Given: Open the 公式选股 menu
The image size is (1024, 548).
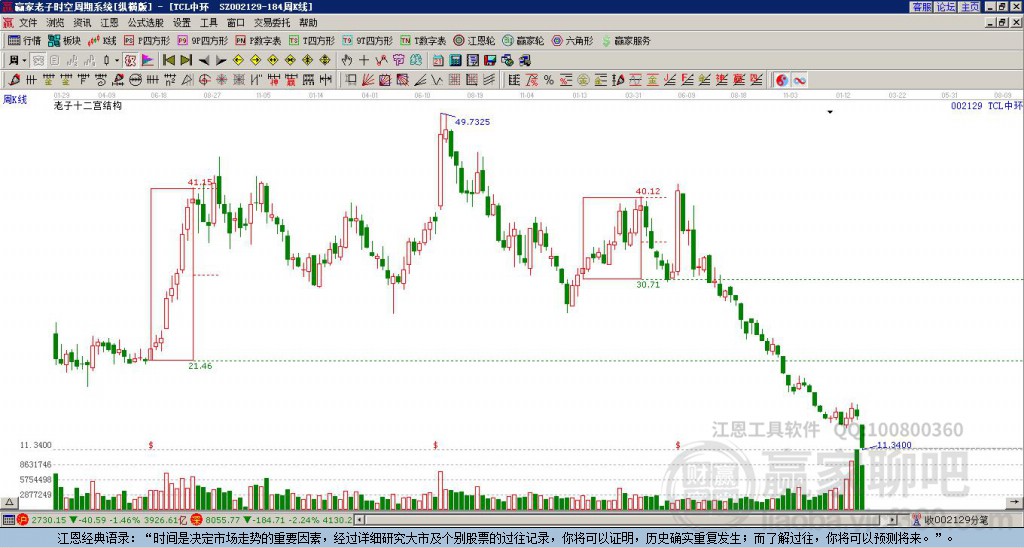Looking at the screenshot, I should pos(146,23).
